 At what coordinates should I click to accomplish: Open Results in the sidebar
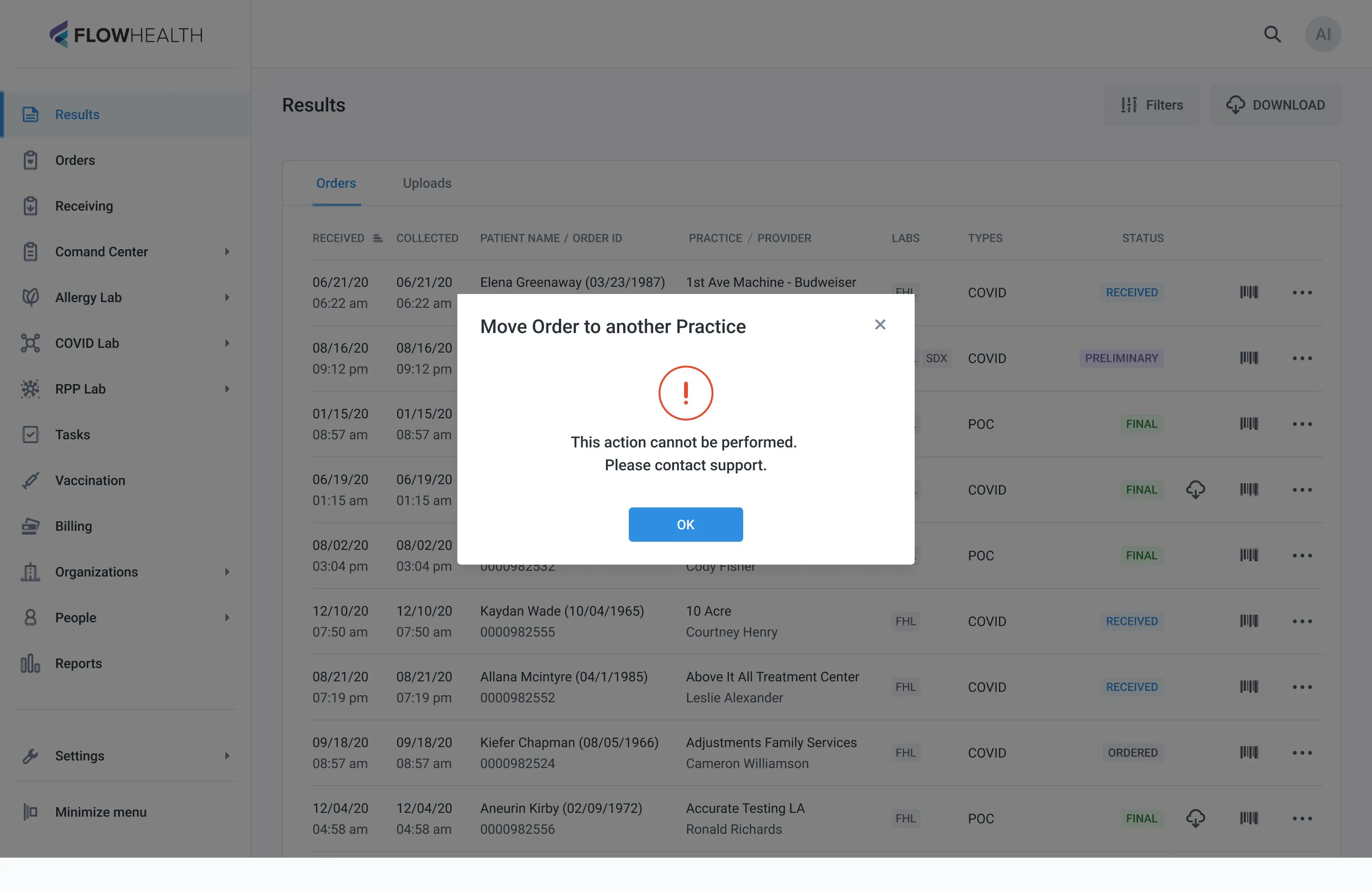point(126,114)
